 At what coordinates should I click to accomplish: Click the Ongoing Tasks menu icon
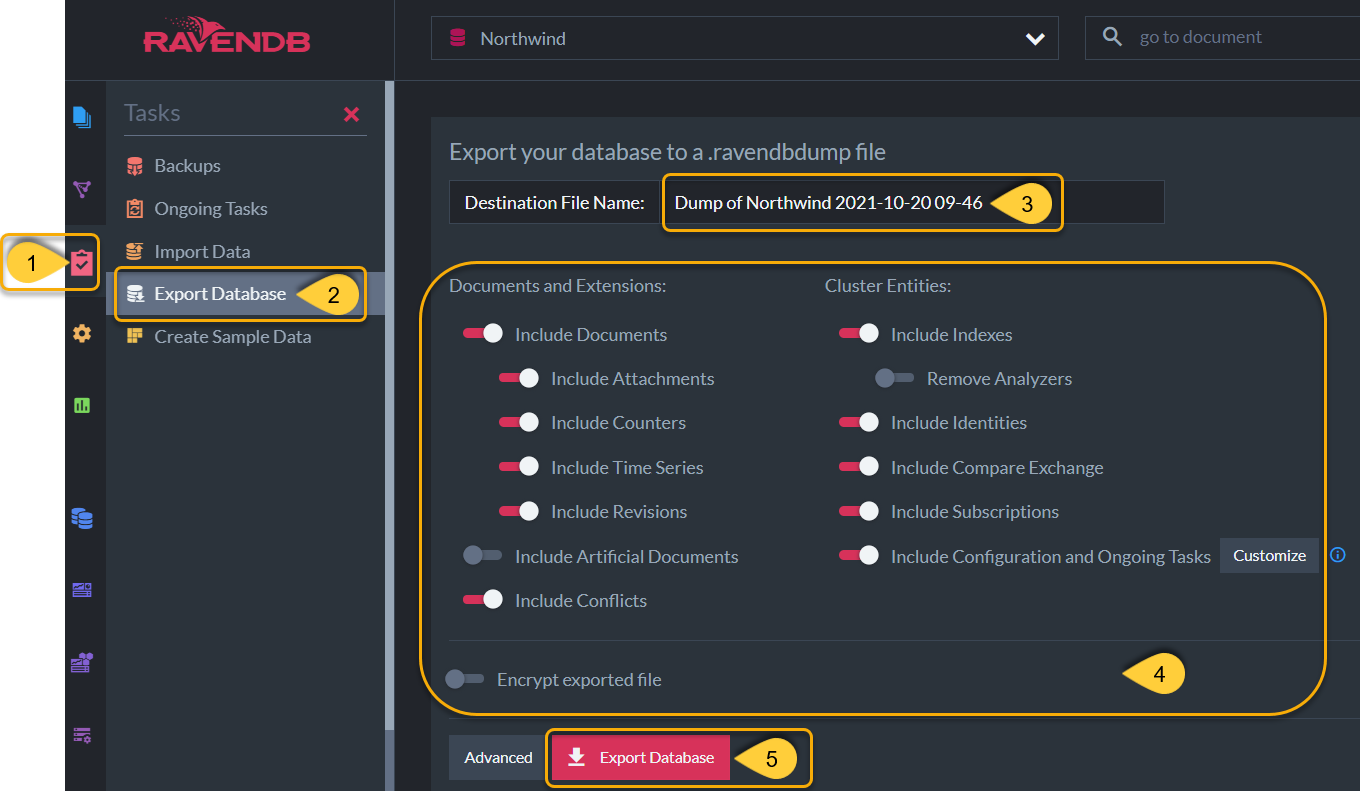(134, 209)
